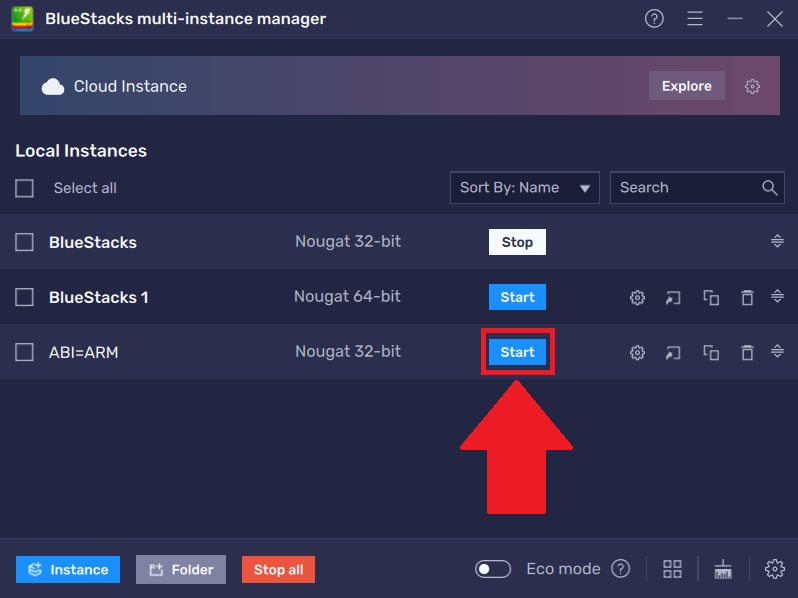Click the BlueStacks logo in title bar
798x598 pixels.
[x=22, y=19]
